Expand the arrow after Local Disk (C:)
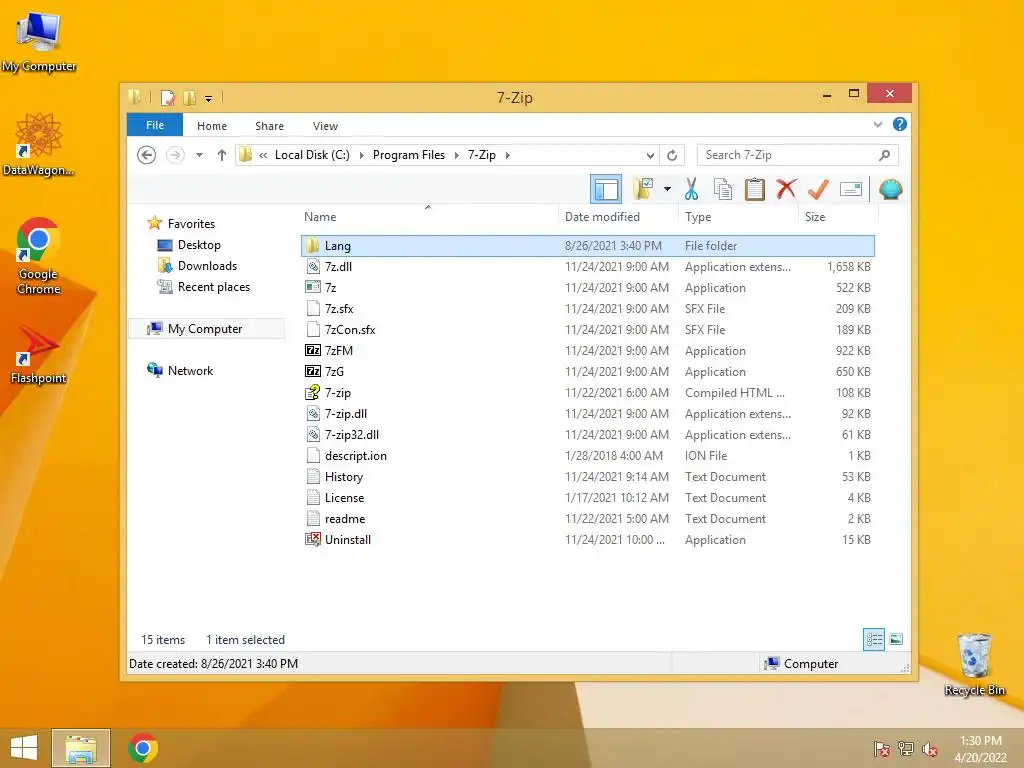 [x=361, y=155]
